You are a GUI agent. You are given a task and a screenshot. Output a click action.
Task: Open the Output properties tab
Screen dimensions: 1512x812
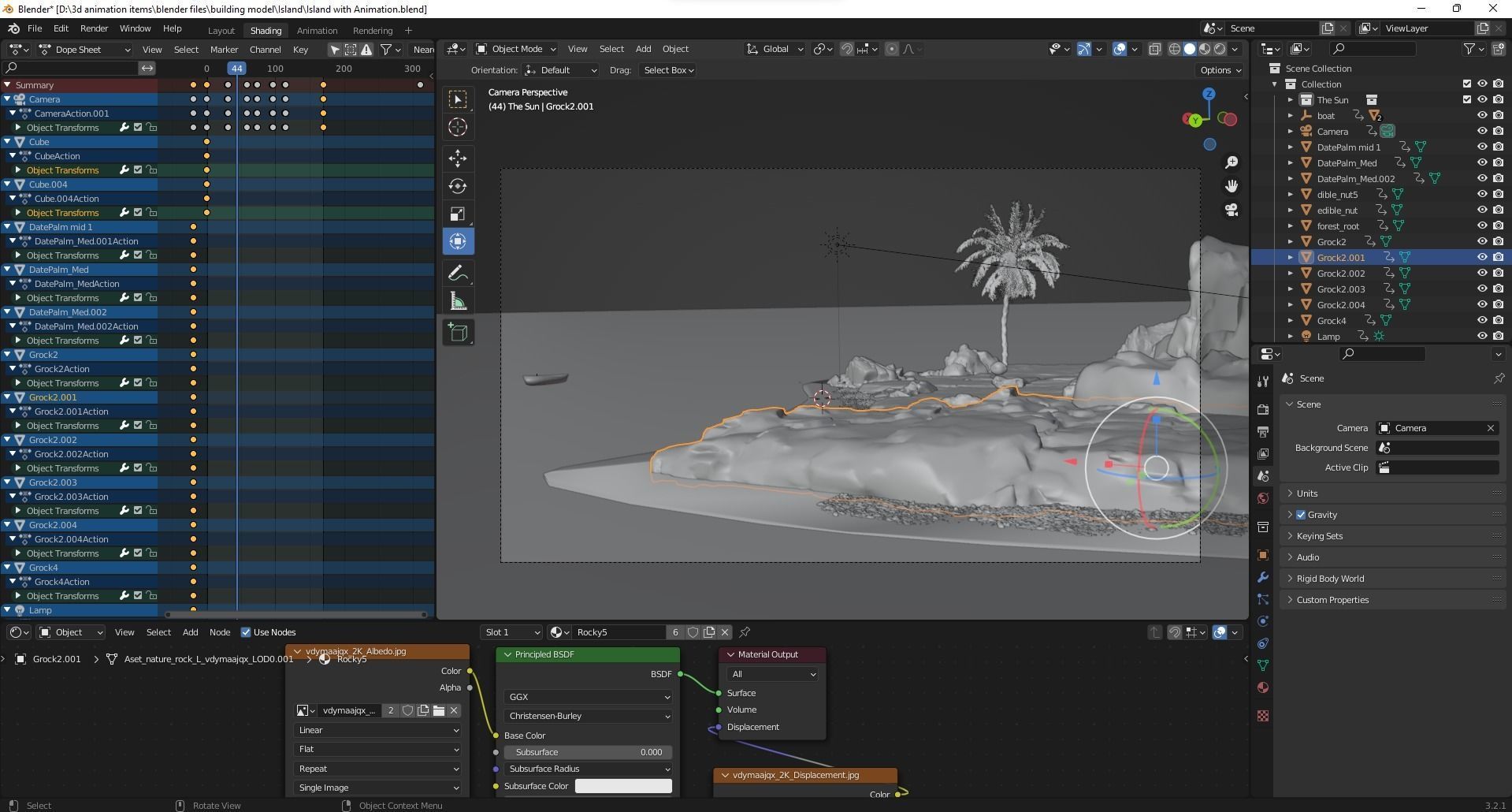click(1263, 432)
